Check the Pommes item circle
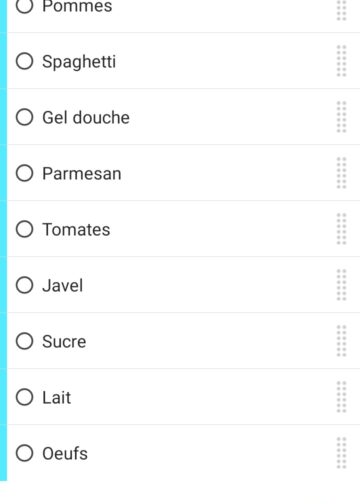The height and width of the screenshot is (504, 360). (x=25, y=7)
